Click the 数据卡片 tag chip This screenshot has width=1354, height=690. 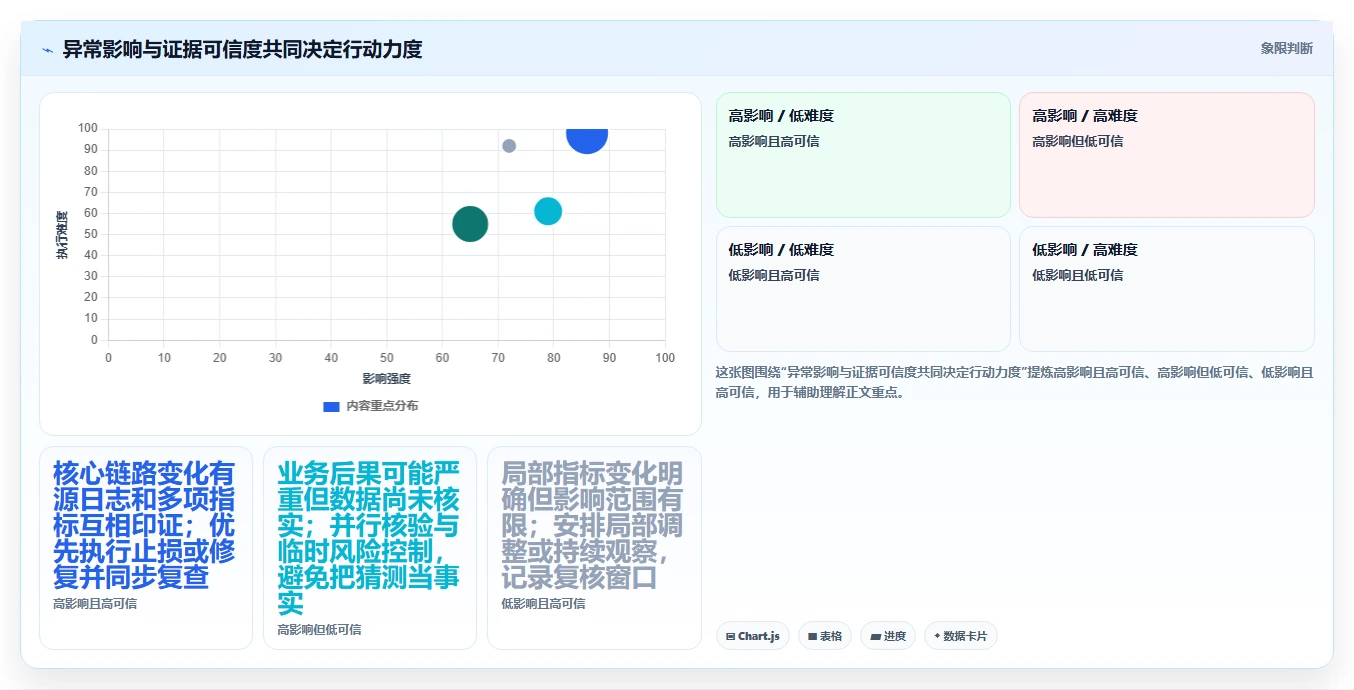coord(961,636)
